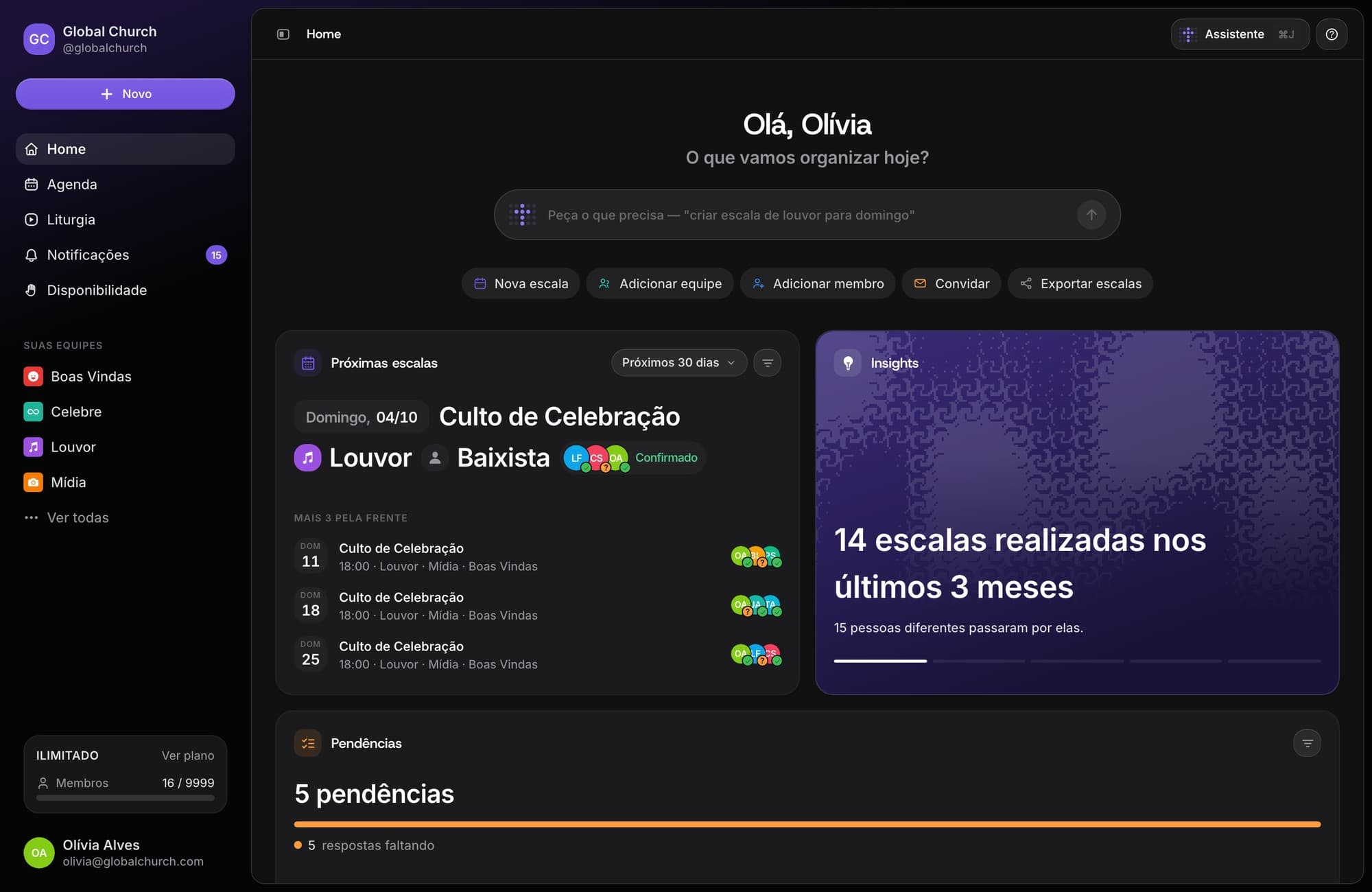The image size is (1372, 892).
Task: Click avatar group on Domingo 04/10 scale
Action: click(596, 458)
